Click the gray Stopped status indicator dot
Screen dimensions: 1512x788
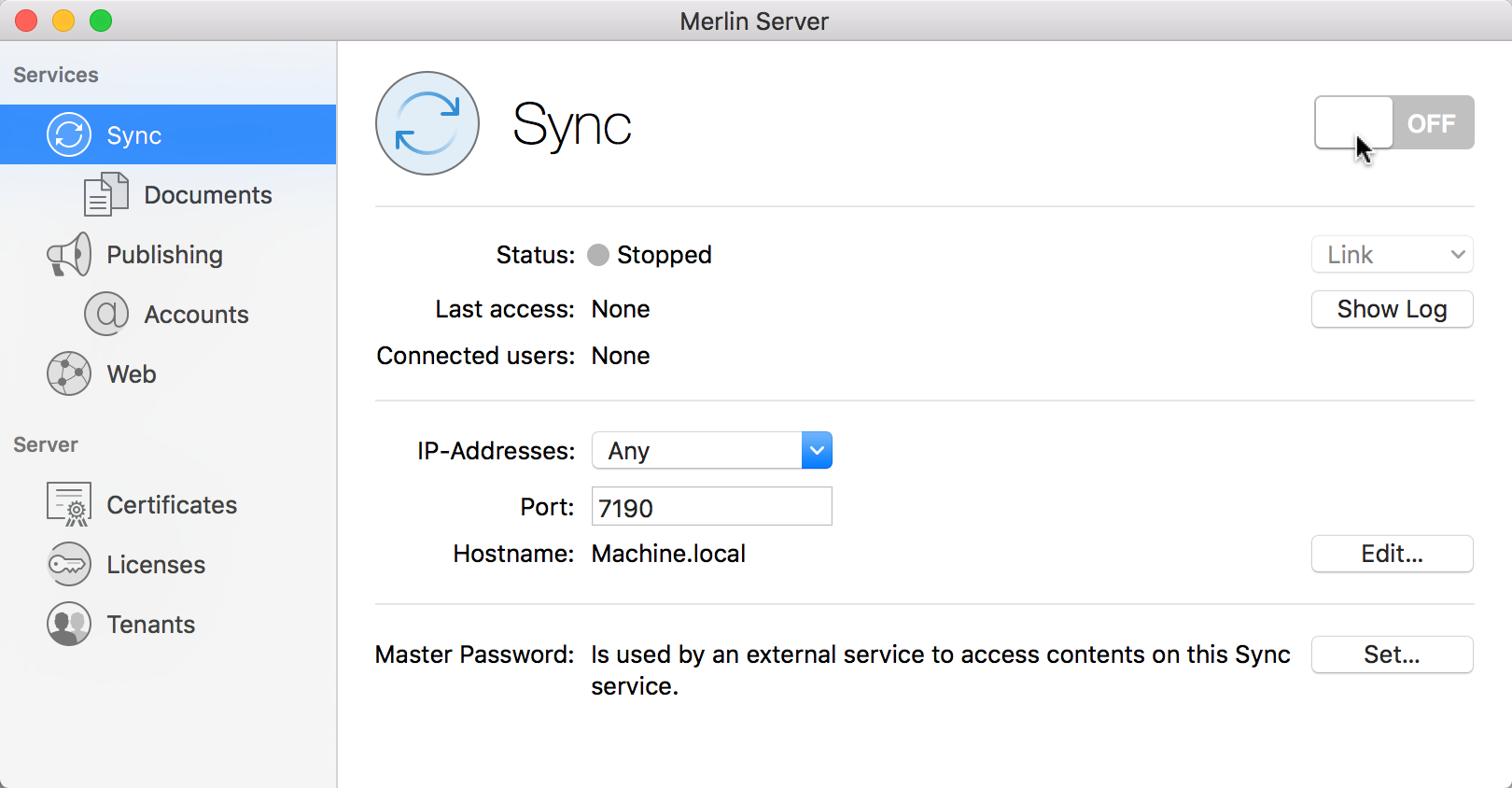[x=598, y=255]
